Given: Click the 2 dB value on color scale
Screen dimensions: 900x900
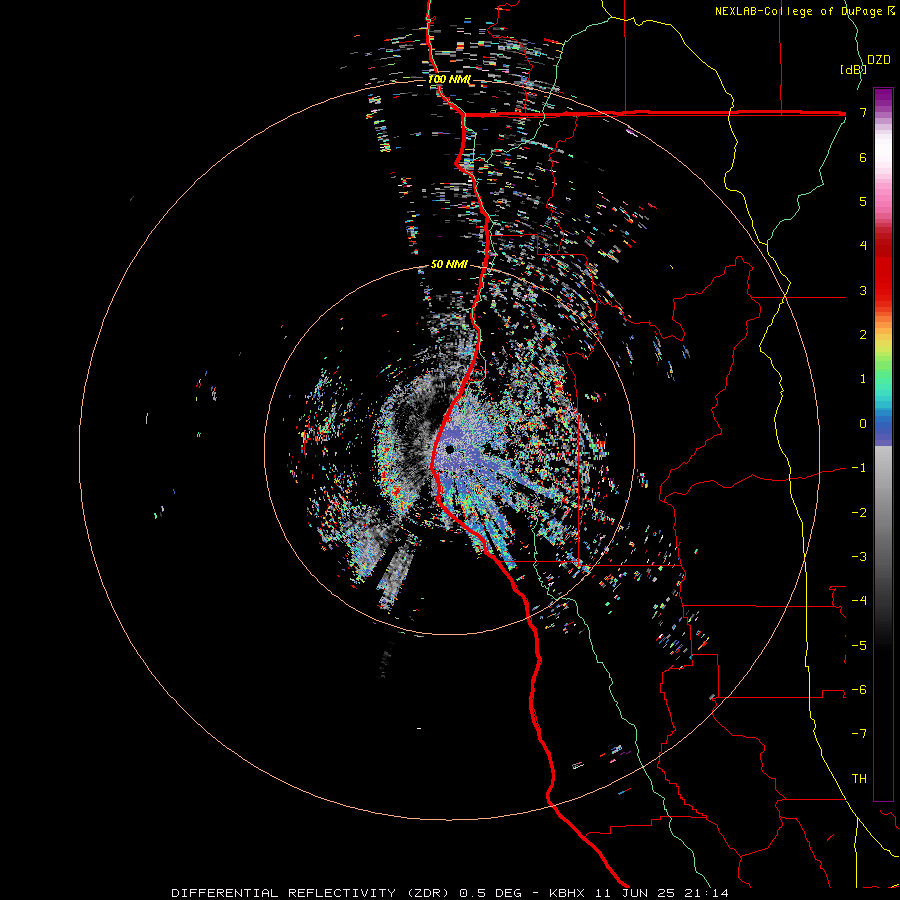Looking at the screenshot, I should coord(863,335).
